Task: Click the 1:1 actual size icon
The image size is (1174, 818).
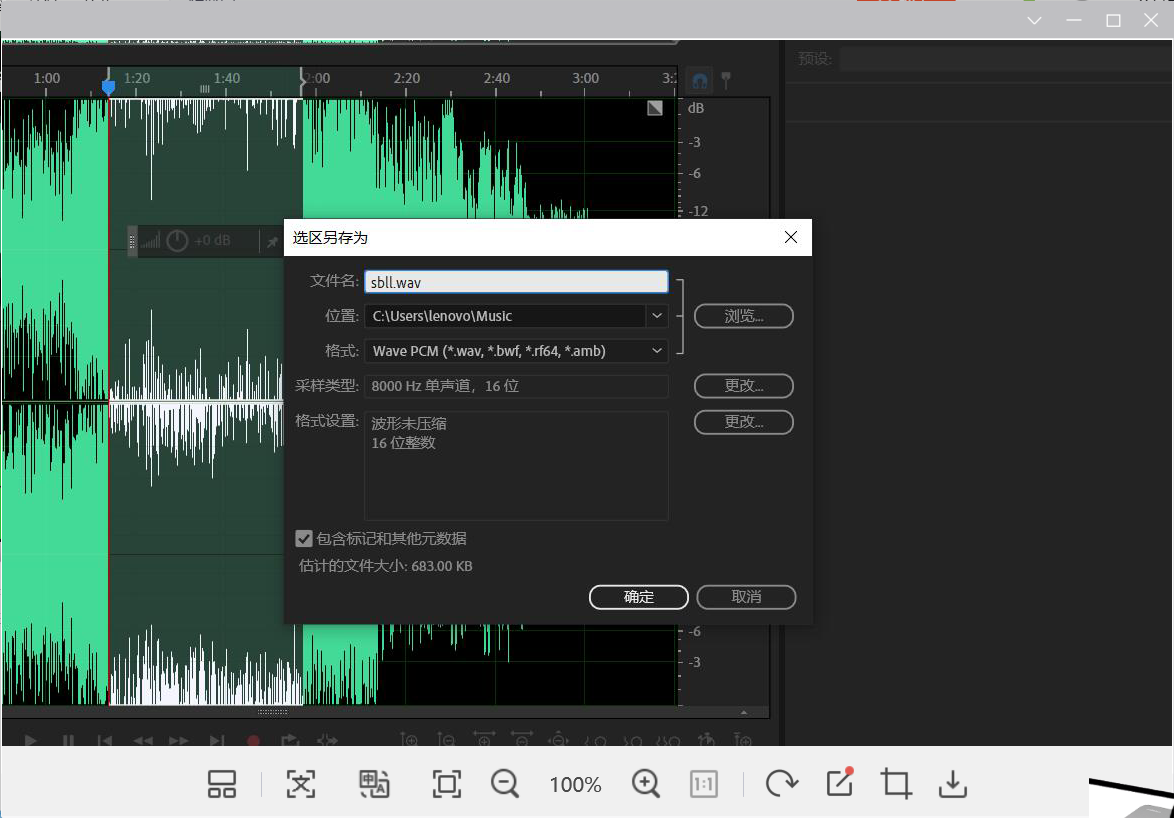Action: click(704, 784)
